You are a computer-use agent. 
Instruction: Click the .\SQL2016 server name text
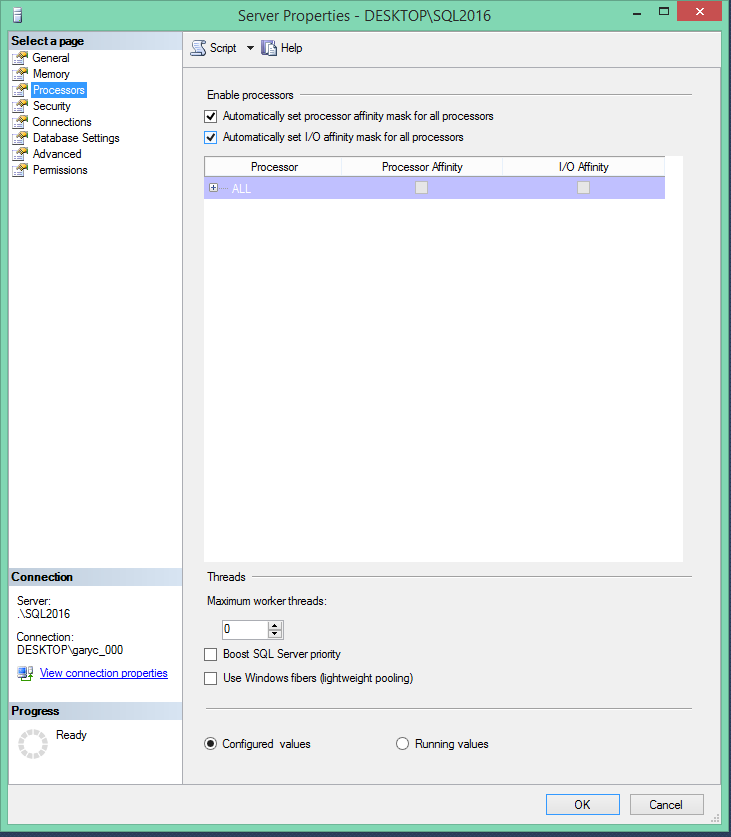pyautogui.click(x=43, y=614)
